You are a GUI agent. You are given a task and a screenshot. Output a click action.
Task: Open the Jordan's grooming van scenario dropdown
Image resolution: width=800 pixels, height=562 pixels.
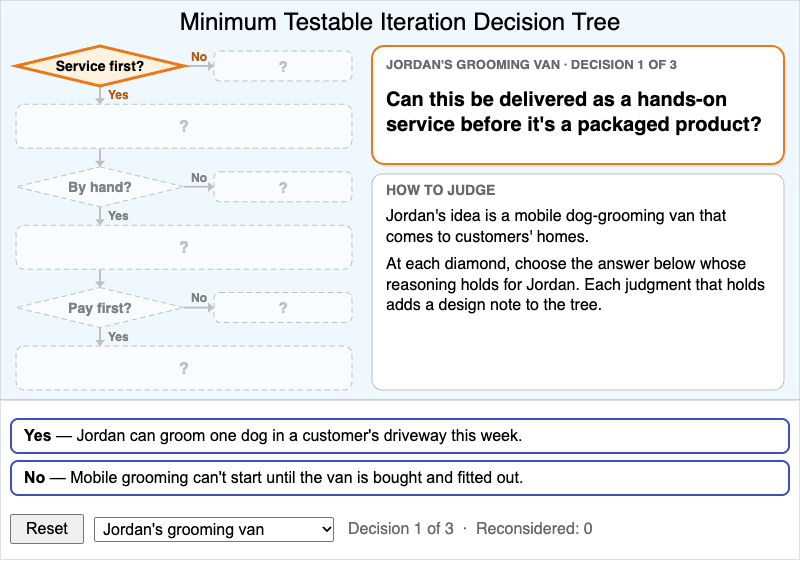pos(214,529)
